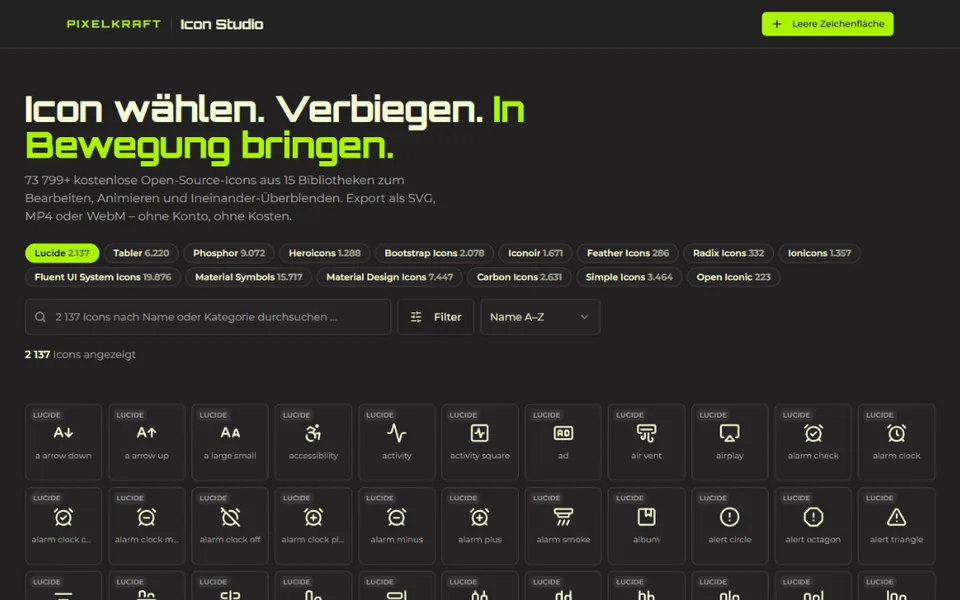This screenshot has width=960, height=600.
Task: Switch to Iconoir library
Action: 535,253
